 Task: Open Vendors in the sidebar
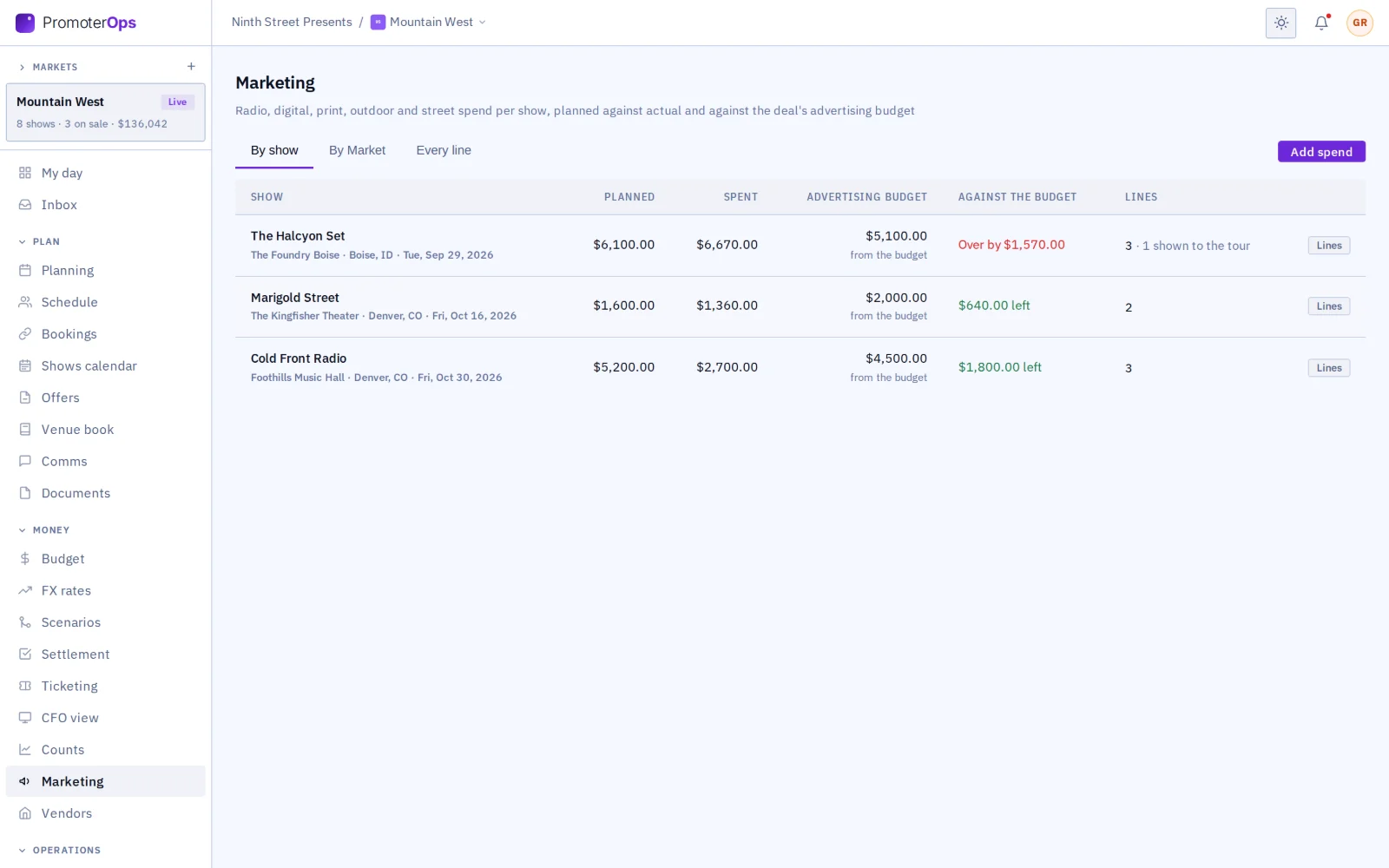point(106,813)
